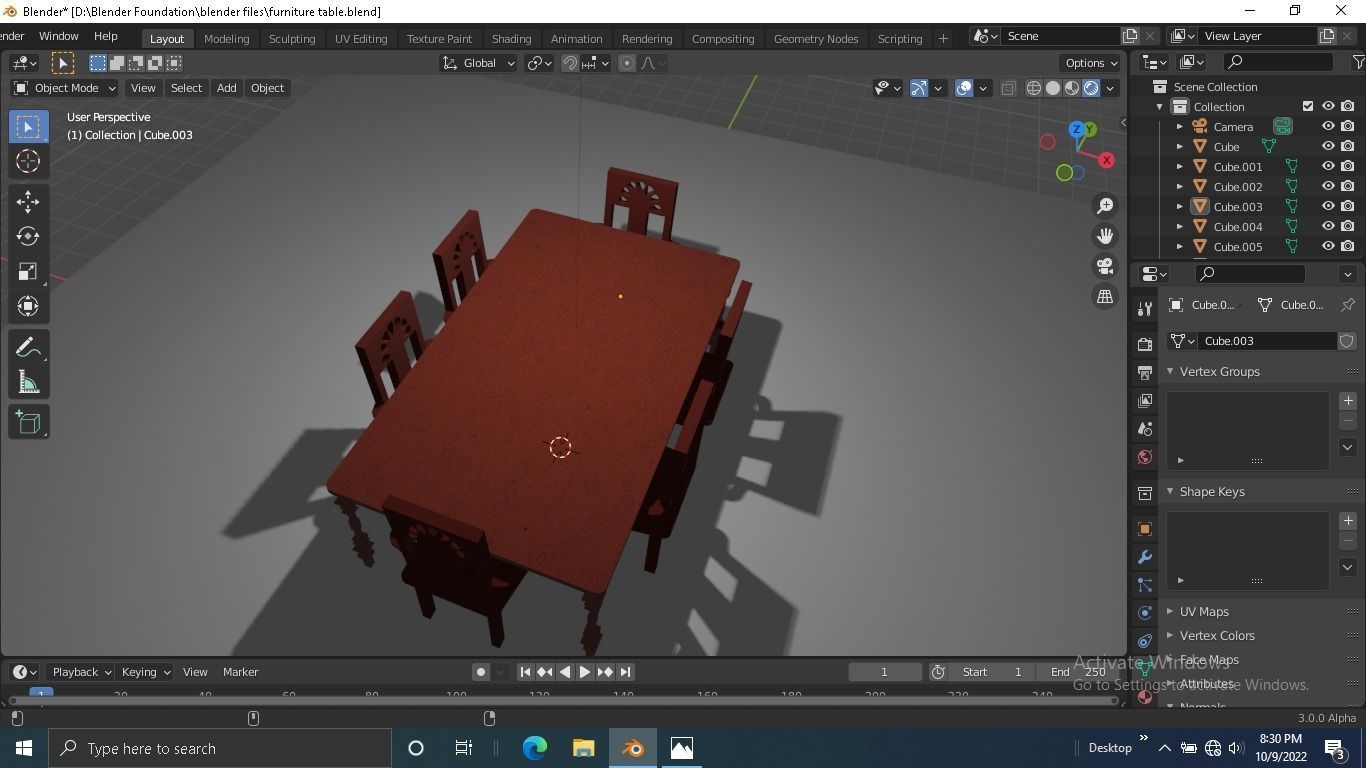Switch to Wireframe viewport shading
1366x768 pixels.
pos(1034,88)
